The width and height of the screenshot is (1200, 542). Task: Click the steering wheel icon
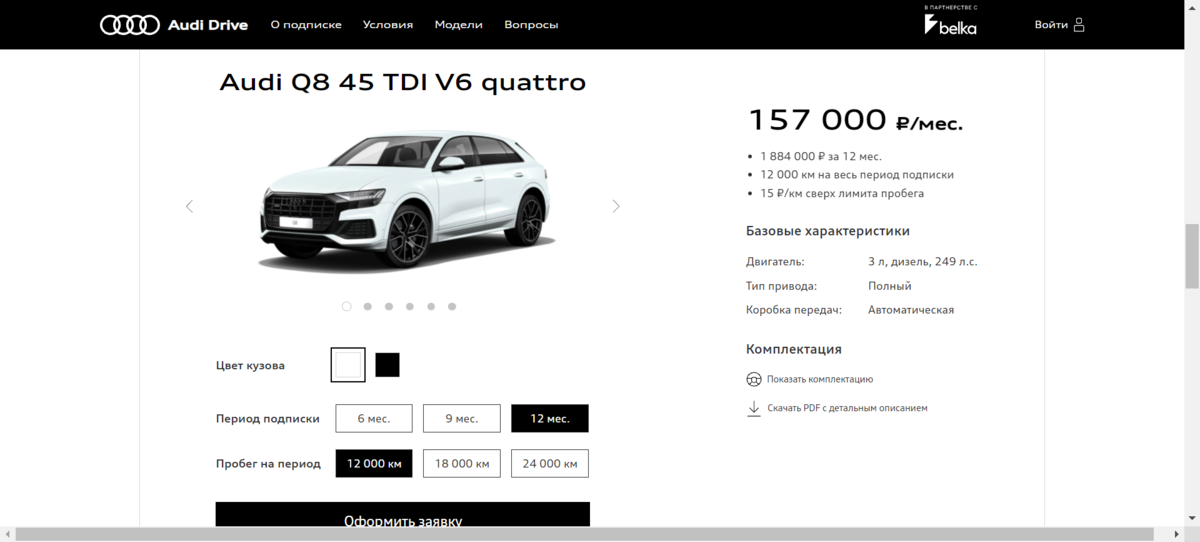(754, 379)
